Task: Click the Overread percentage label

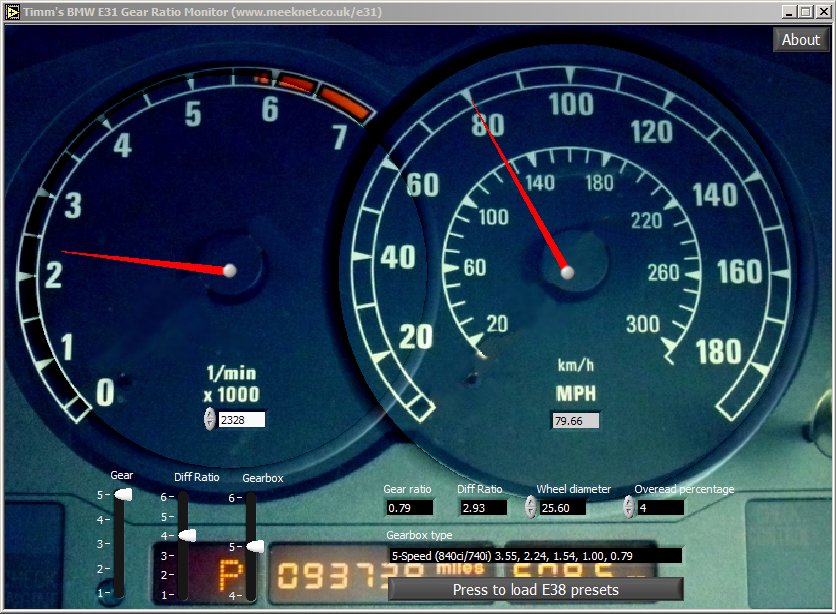Action: (684, 489)
